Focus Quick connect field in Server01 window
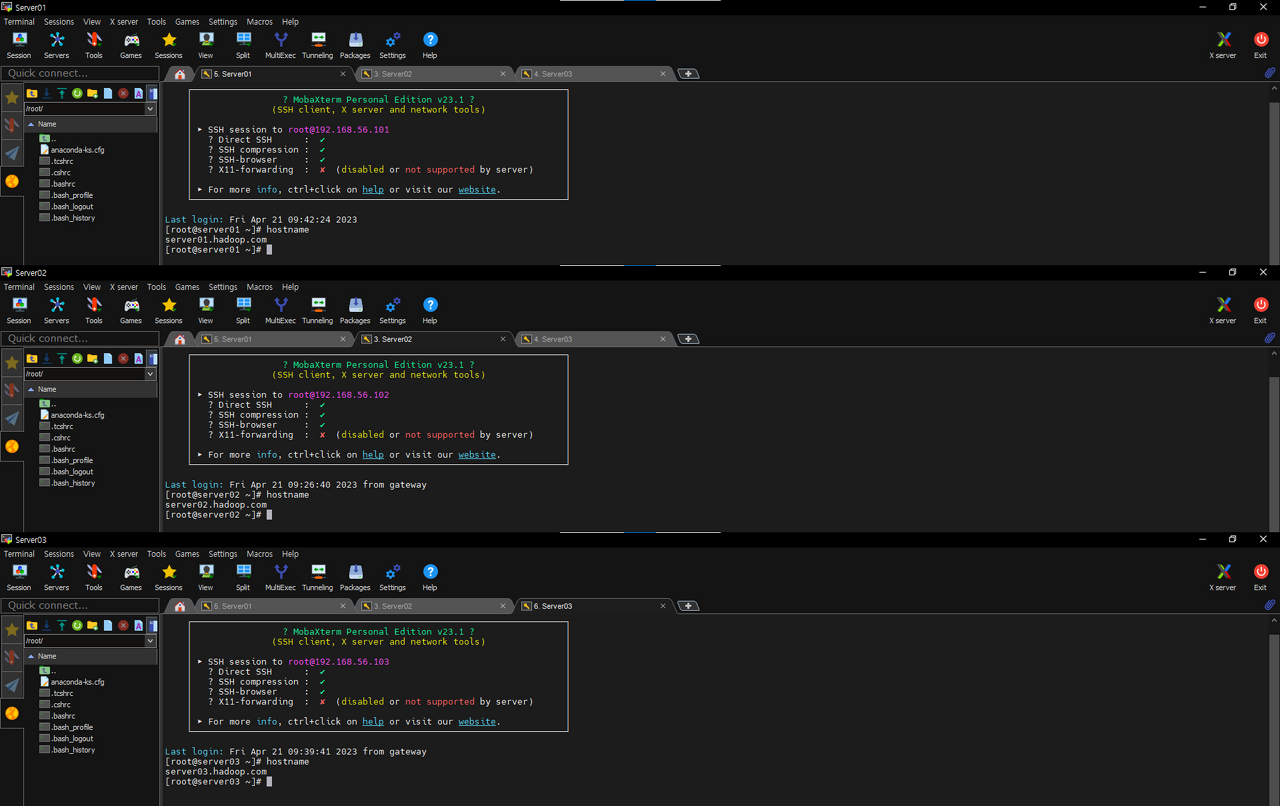The width and height of the screenshot is (1280, 806). (80, 73)
